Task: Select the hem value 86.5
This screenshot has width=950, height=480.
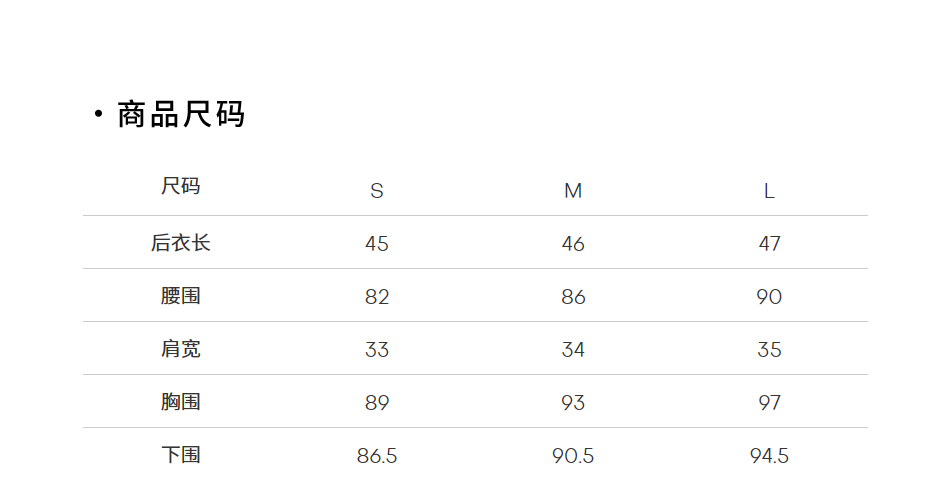Action: [x=377, y=456]
